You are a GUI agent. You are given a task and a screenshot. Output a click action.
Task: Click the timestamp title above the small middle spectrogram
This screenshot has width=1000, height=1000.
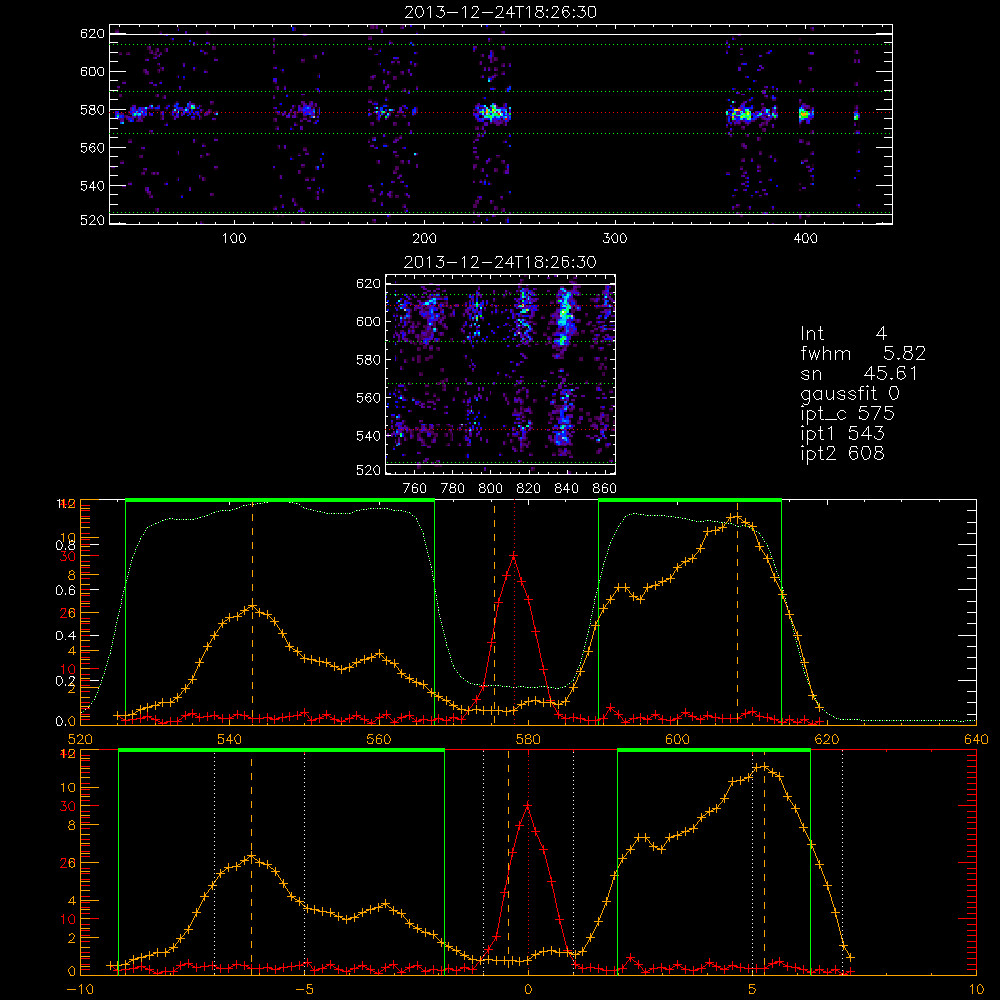[x=500, y=262]
